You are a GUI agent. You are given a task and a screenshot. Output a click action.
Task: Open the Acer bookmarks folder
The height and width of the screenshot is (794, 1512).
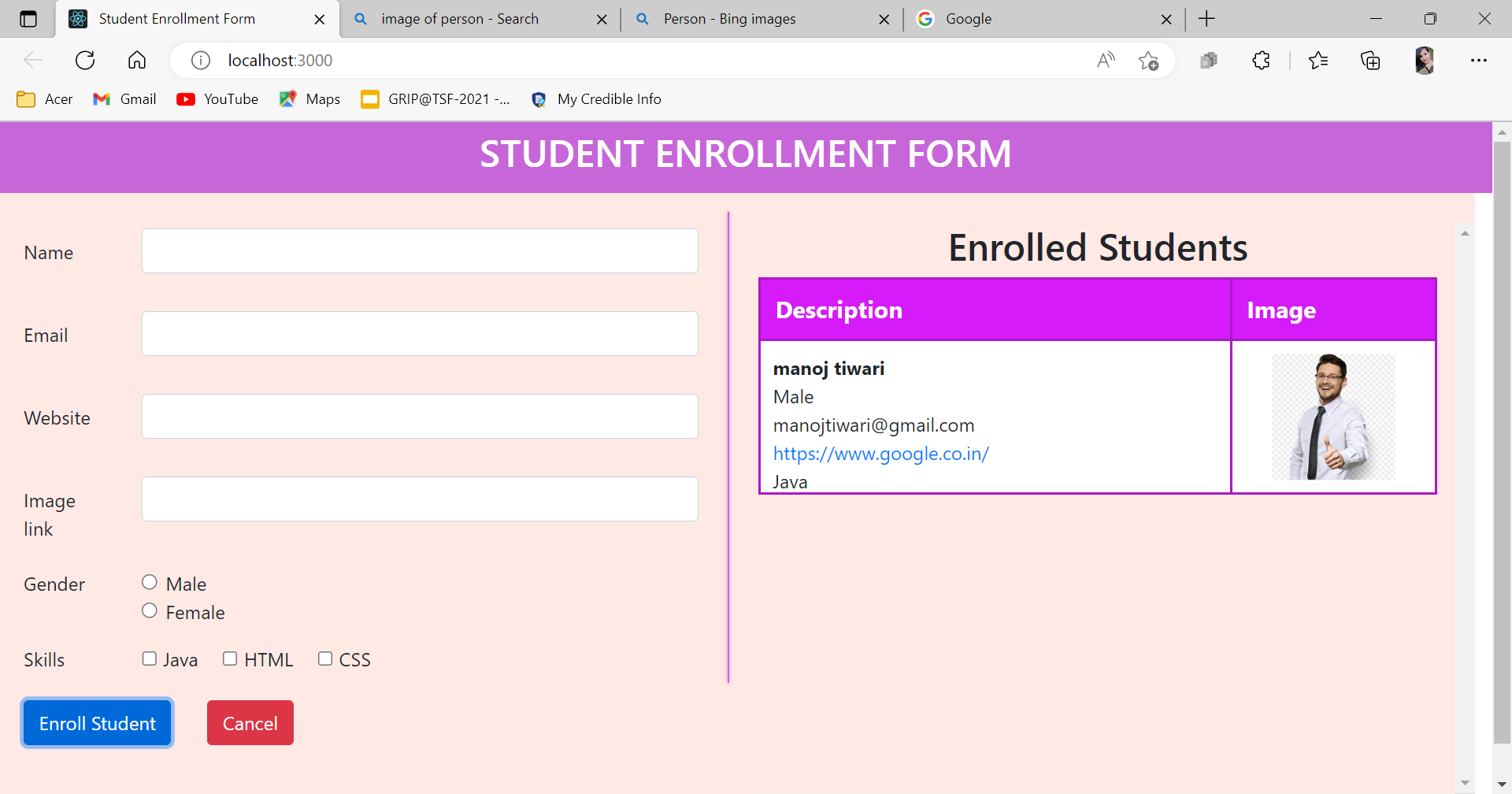coord(45,99)
